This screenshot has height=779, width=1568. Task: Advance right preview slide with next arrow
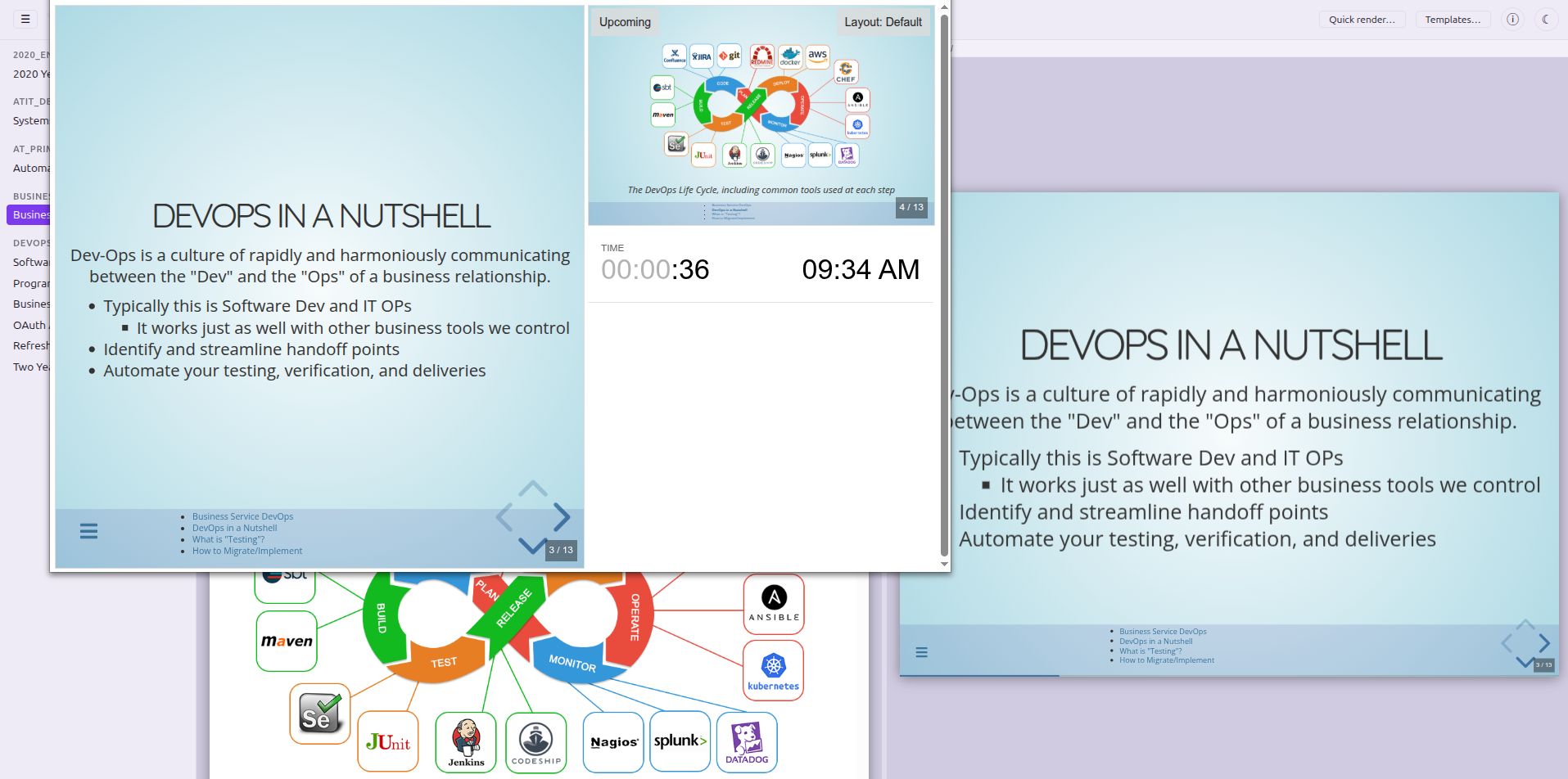coord(1544,643)
